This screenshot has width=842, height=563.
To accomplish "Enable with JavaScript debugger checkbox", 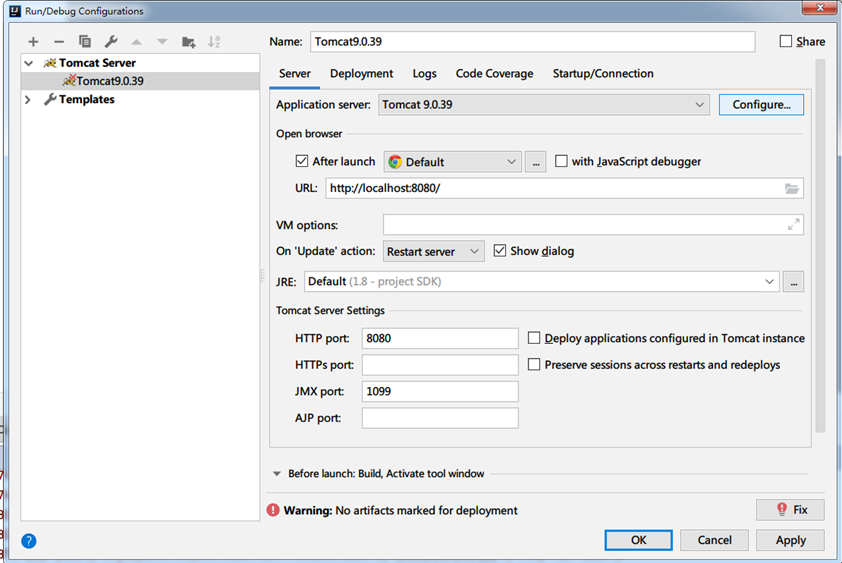I will (x=561, y=161).
